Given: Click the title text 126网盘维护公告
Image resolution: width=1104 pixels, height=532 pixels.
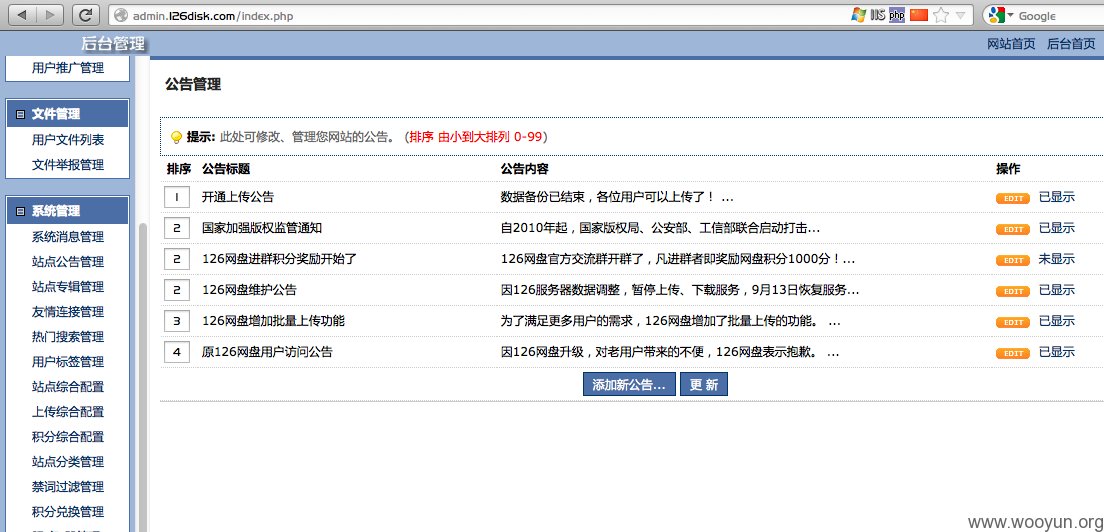Looking at the screenshot, I should click(249, 290).
